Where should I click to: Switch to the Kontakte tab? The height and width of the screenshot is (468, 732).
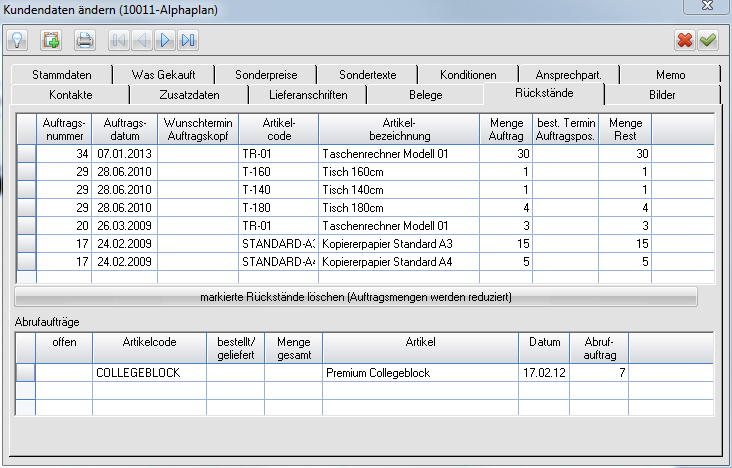(70, 95)
